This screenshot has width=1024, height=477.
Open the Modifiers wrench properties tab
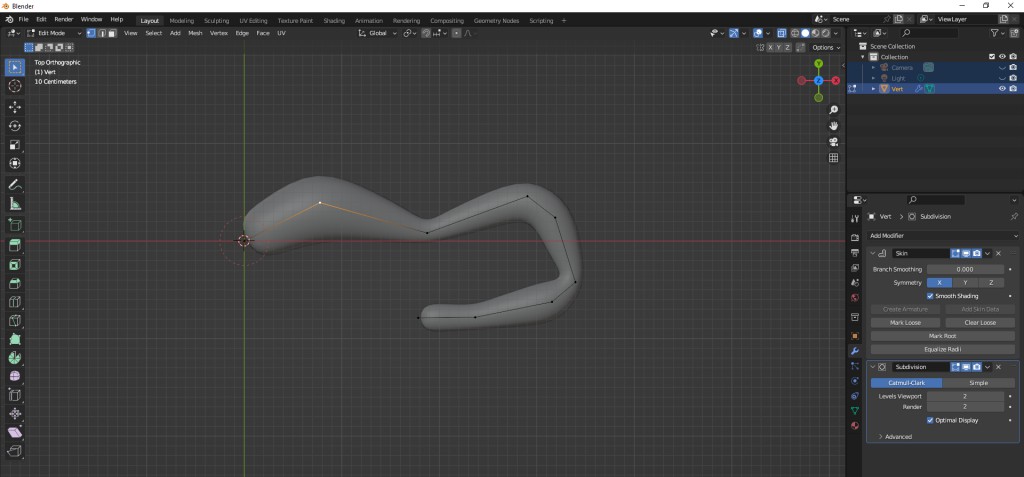pyautogui.click(x=854, y=351)
